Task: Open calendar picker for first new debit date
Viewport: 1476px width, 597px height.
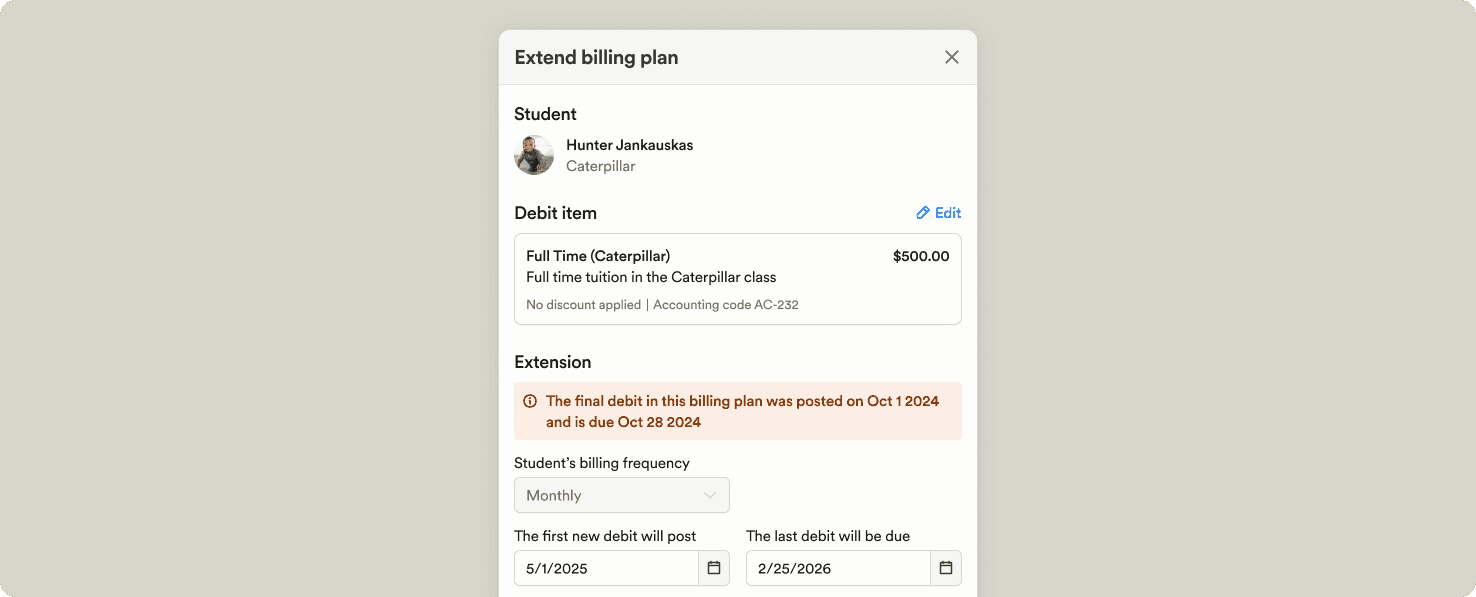Action: (x=714, y=568)
